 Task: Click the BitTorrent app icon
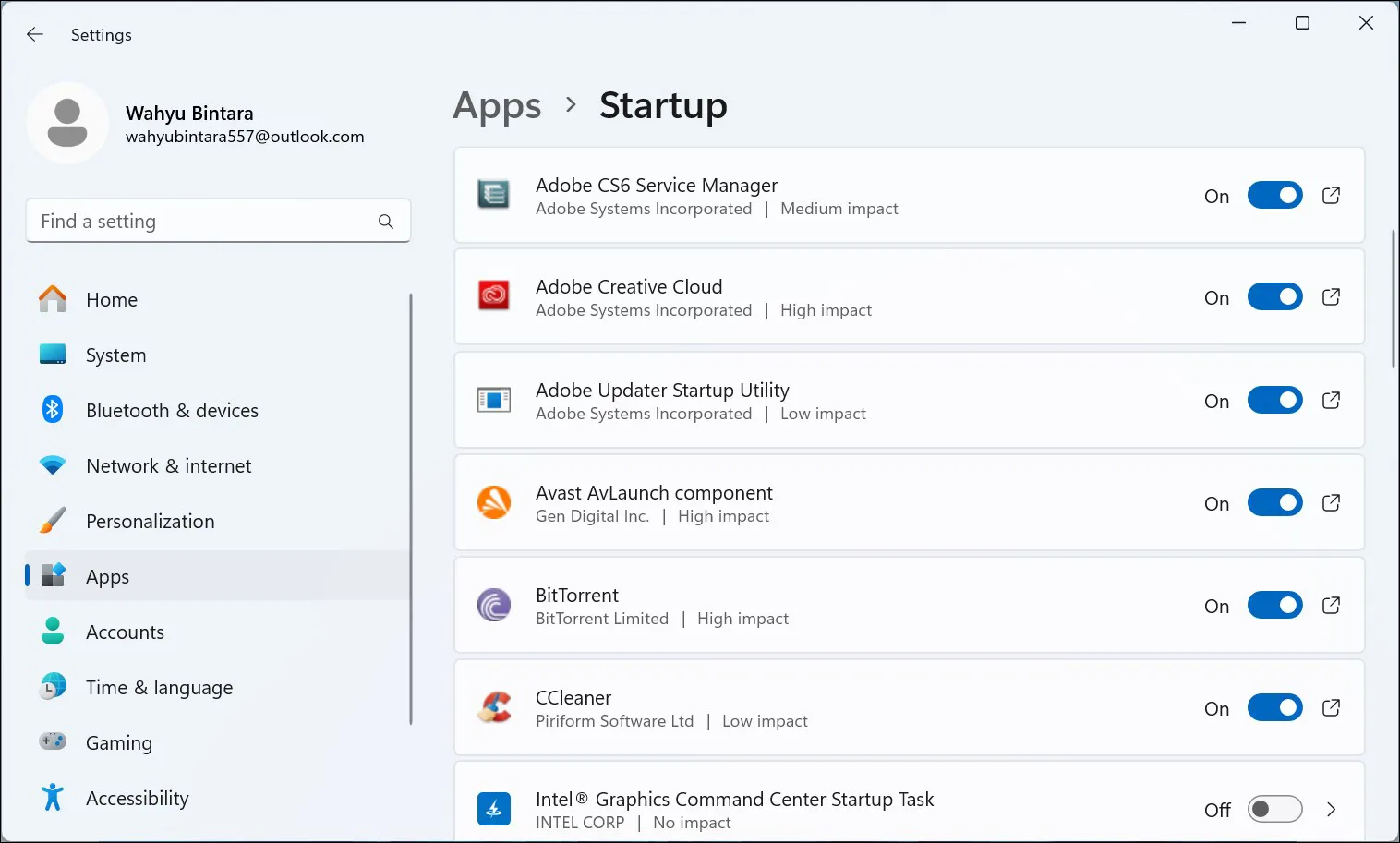point(494,605)
